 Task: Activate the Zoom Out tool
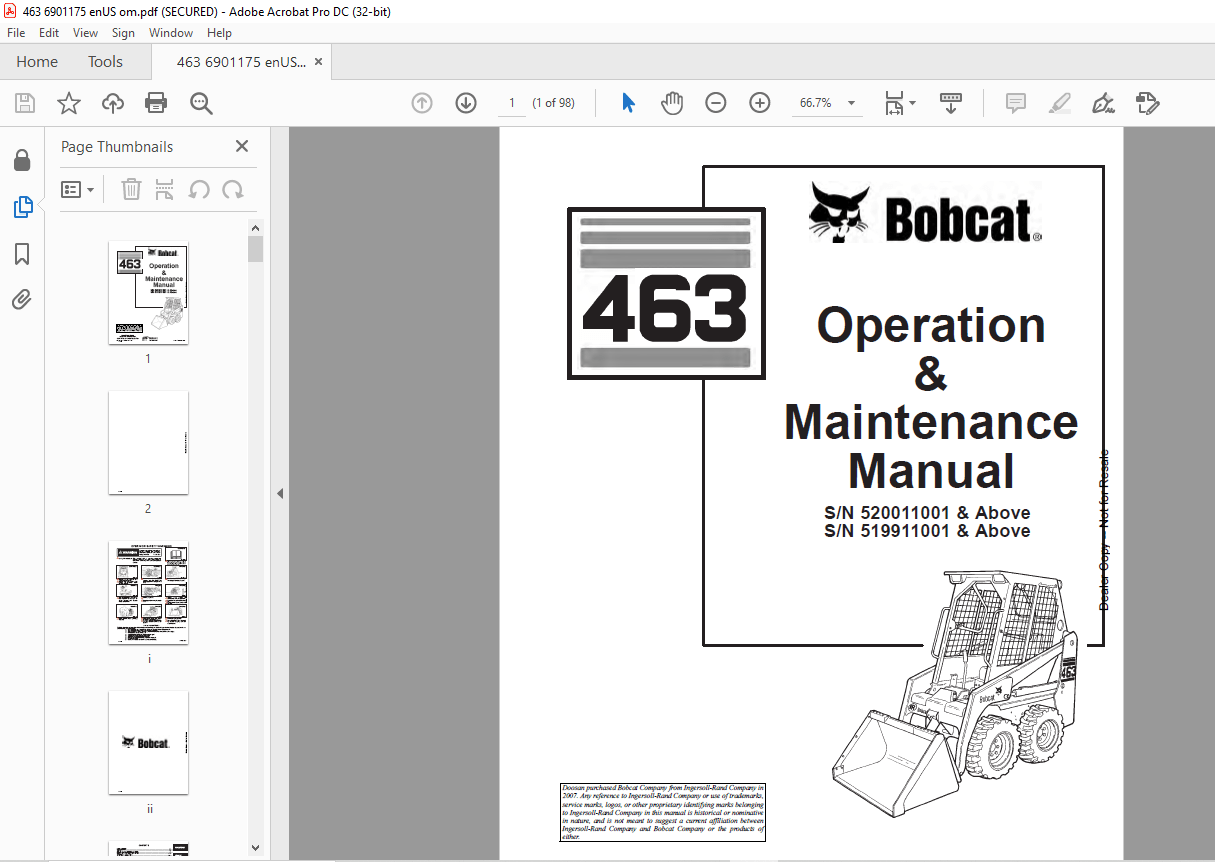pos(715,102)
